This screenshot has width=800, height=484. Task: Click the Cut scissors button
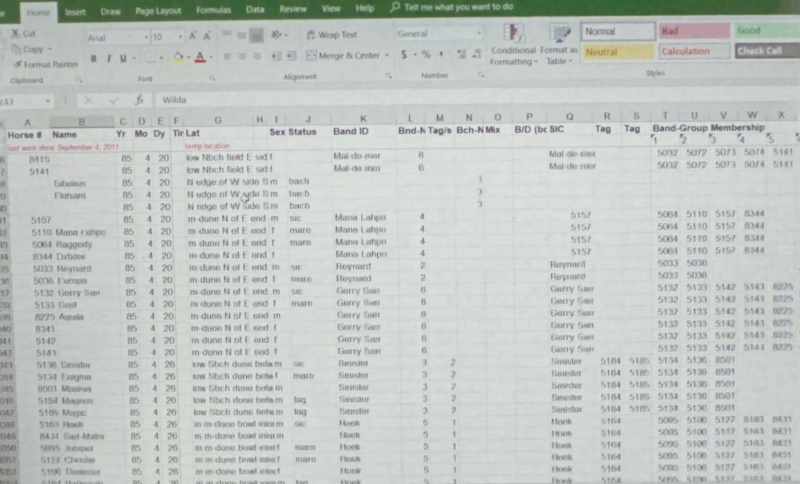point(23,34)
